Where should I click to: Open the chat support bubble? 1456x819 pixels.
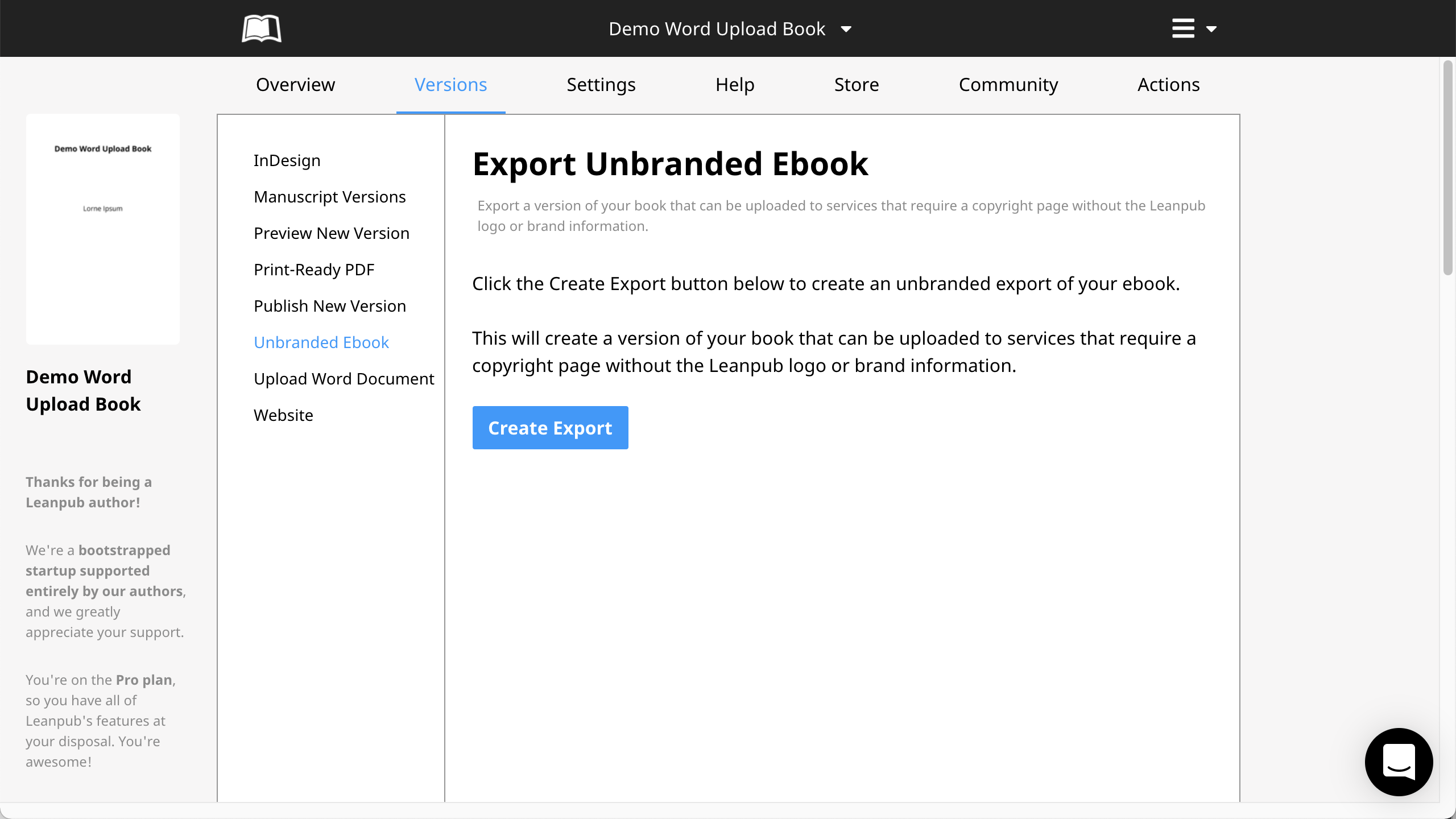coord(1399,762)
